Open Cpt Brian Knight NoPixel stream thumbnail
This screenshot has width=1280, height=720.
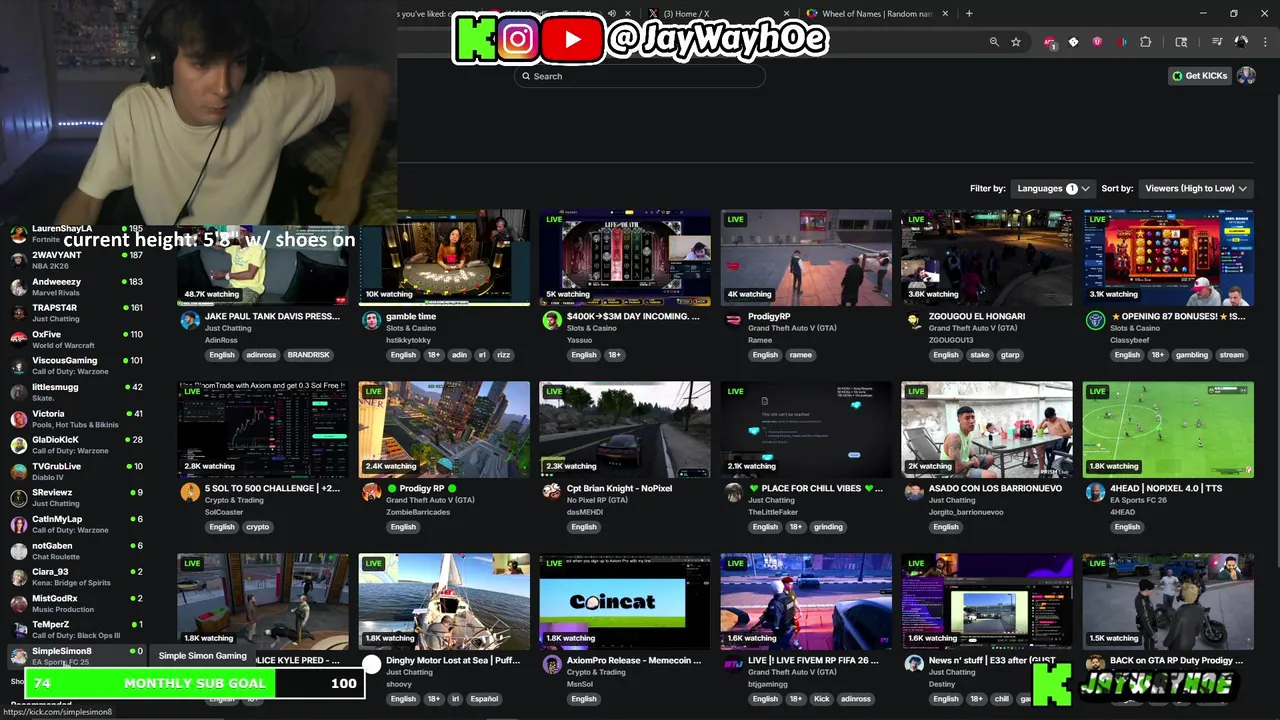click(x=625, y=429)
